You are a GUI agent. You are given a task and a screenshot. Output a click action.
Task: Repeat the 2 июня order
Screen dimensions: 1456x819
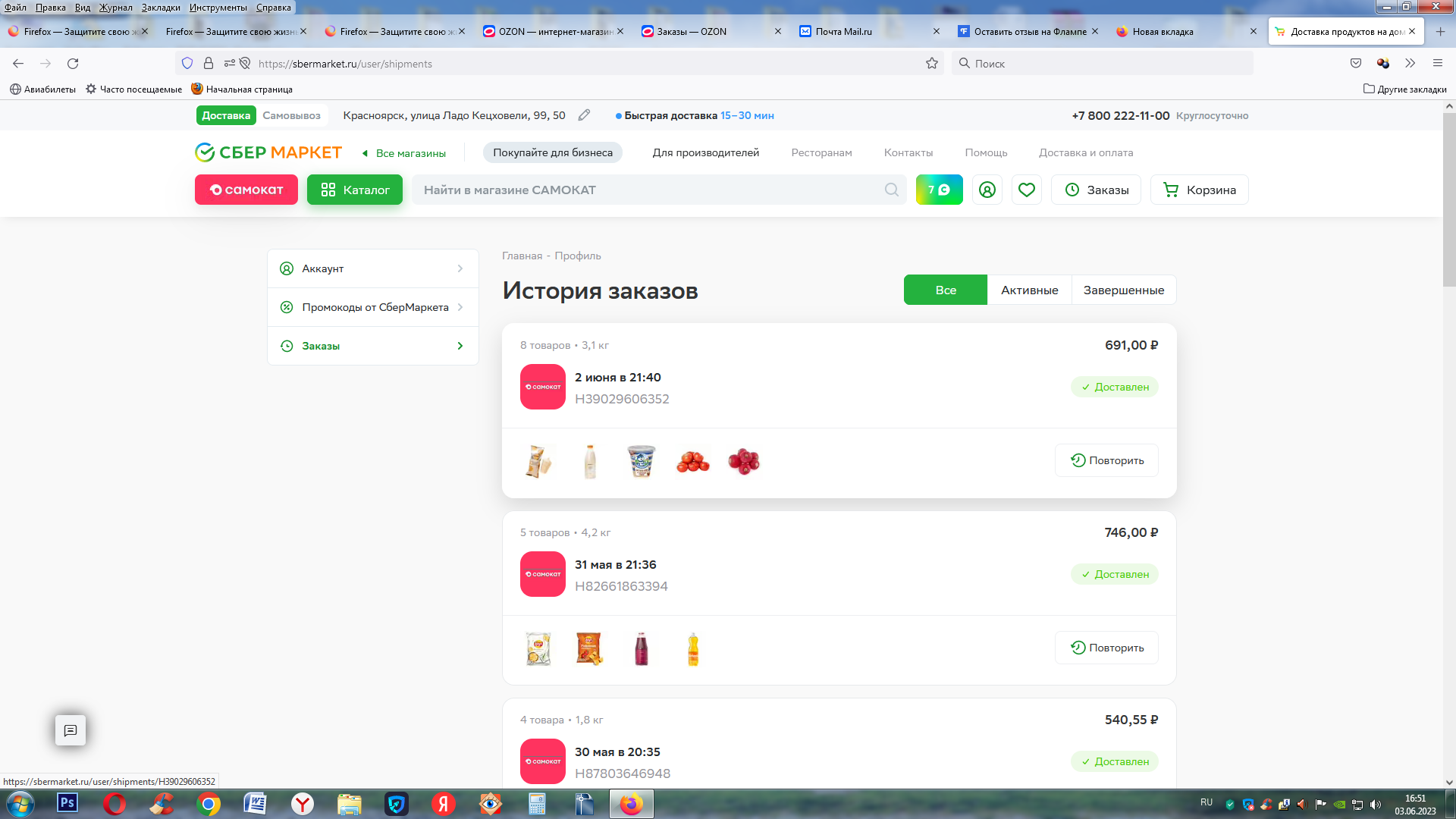click(x=1106, y=460)
